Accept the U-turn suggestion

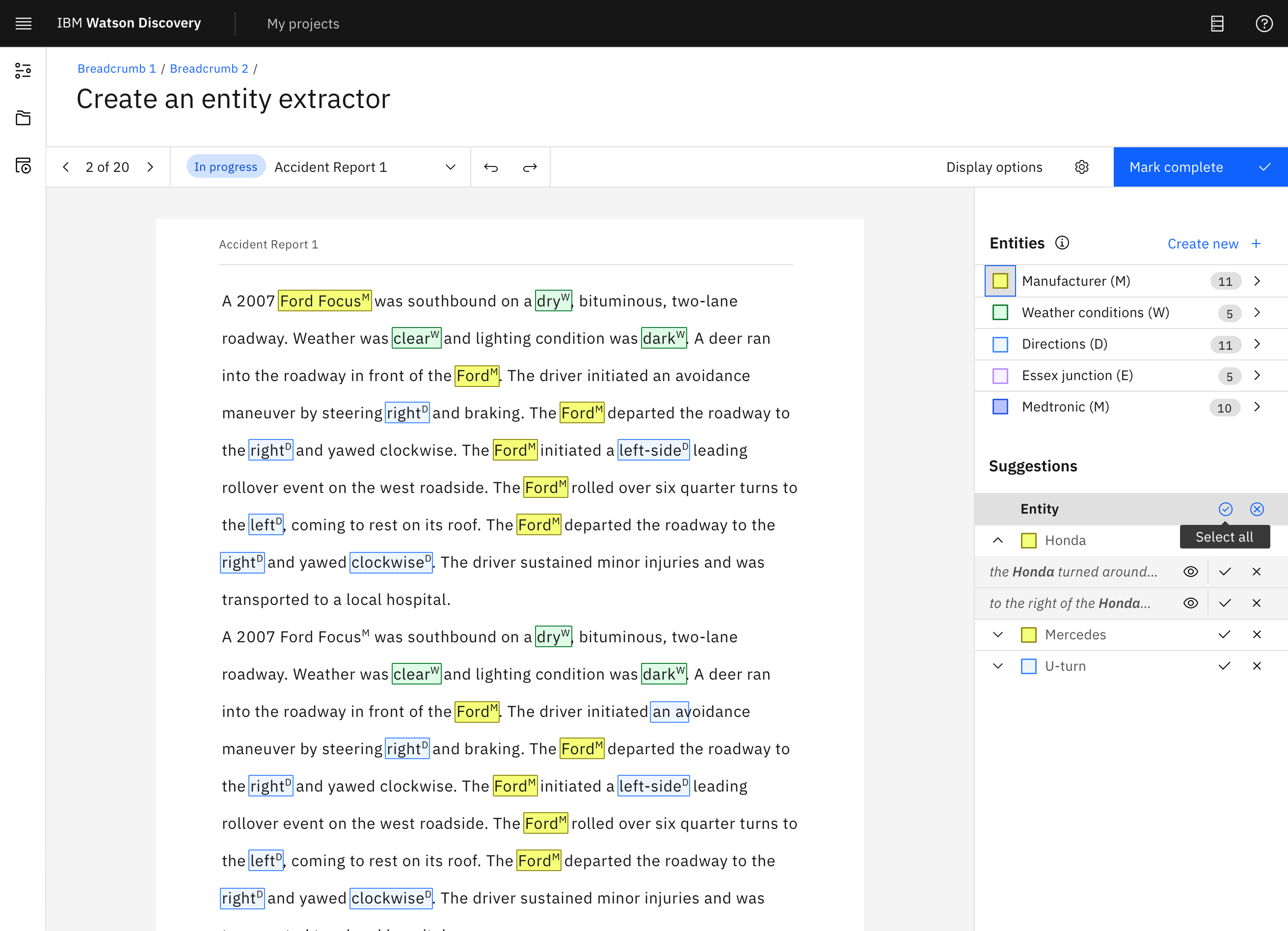click(1224, 666)
